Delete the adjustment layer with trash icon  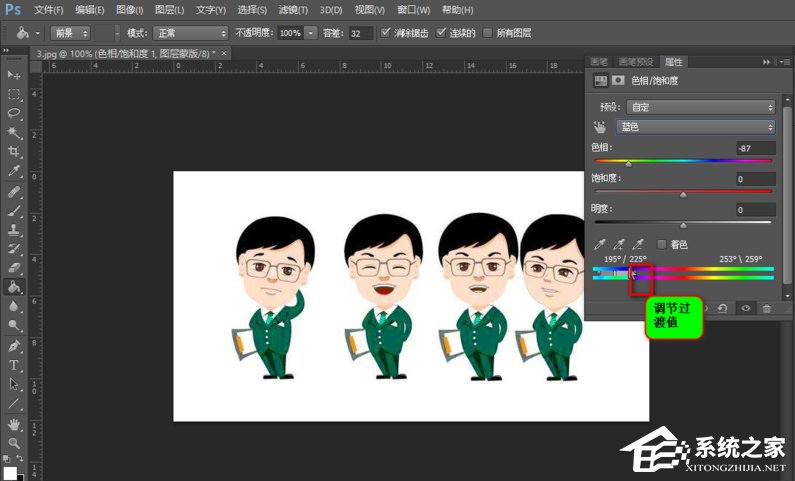[x=767, y=308]
